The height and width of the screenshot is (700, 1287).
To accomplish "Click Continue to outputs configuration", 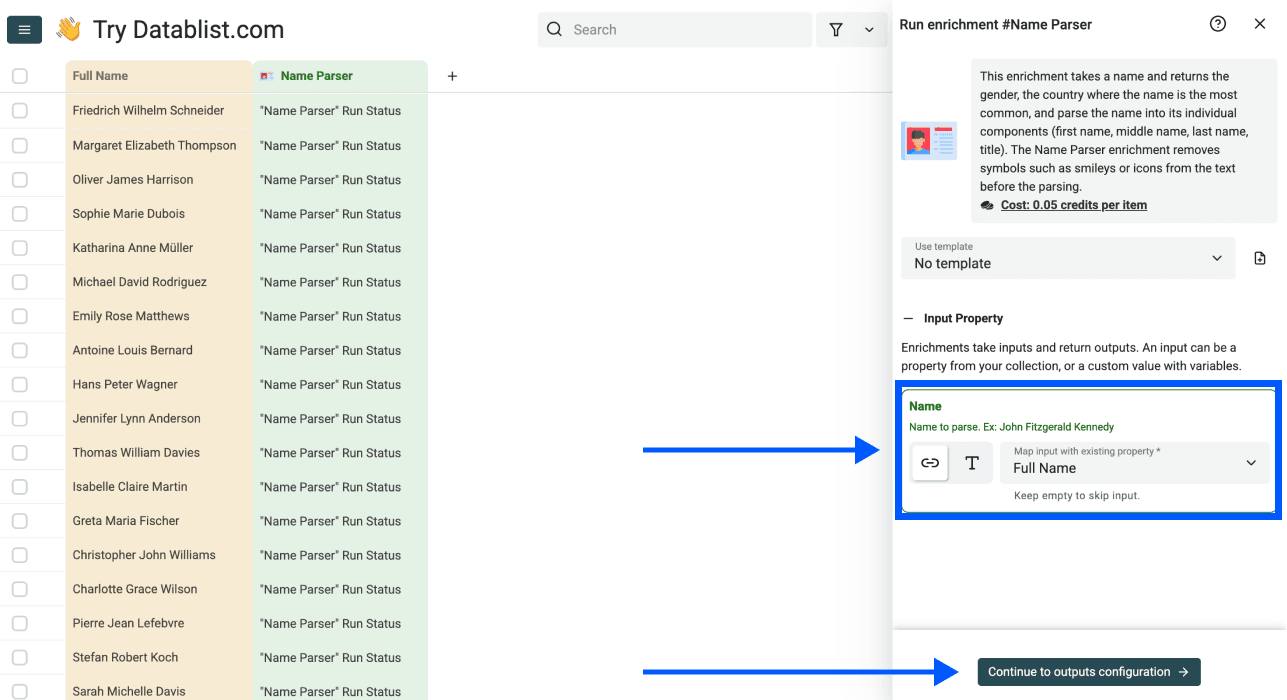I will tap(1088, 671).
